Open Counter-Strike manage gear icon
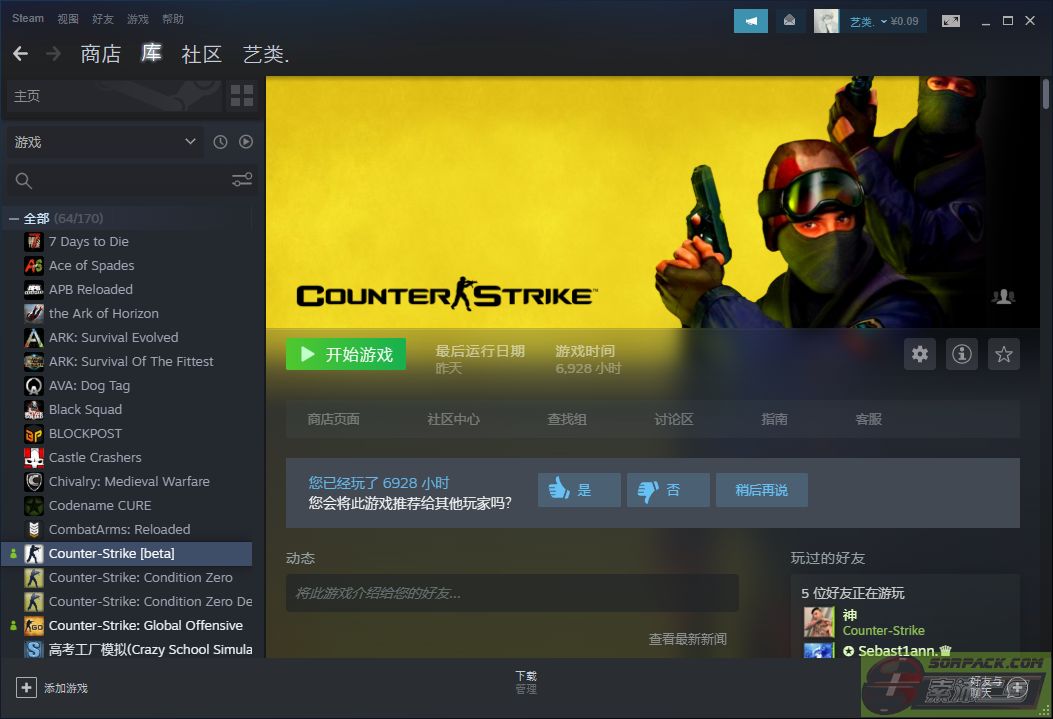This screenshot has width=1053, height=719. click(920, 354)
